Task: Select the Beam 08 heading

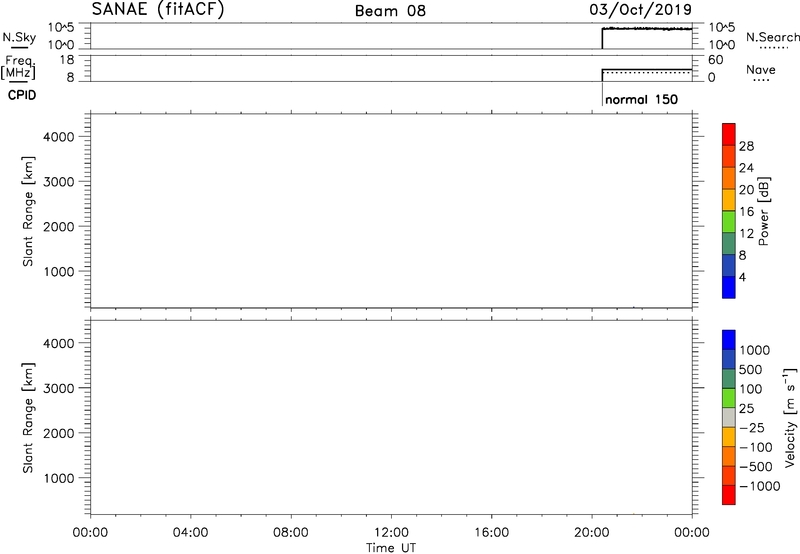Action: [390, 11]
